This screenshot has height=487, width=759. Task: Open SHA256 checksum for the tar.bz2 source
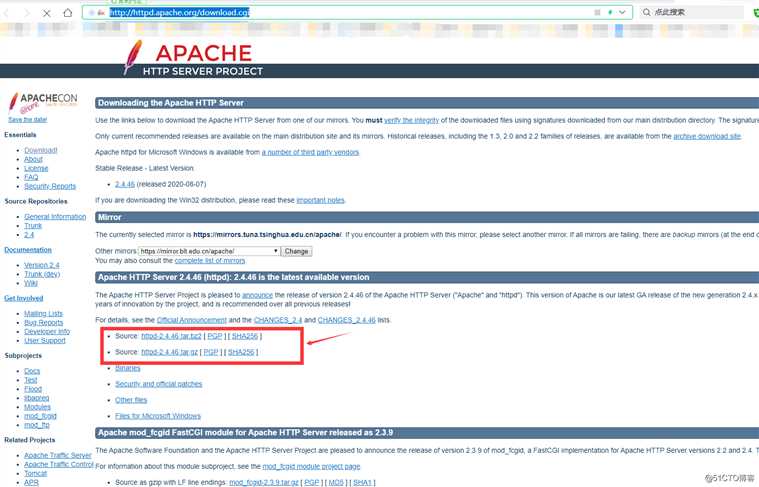(245, 336)
